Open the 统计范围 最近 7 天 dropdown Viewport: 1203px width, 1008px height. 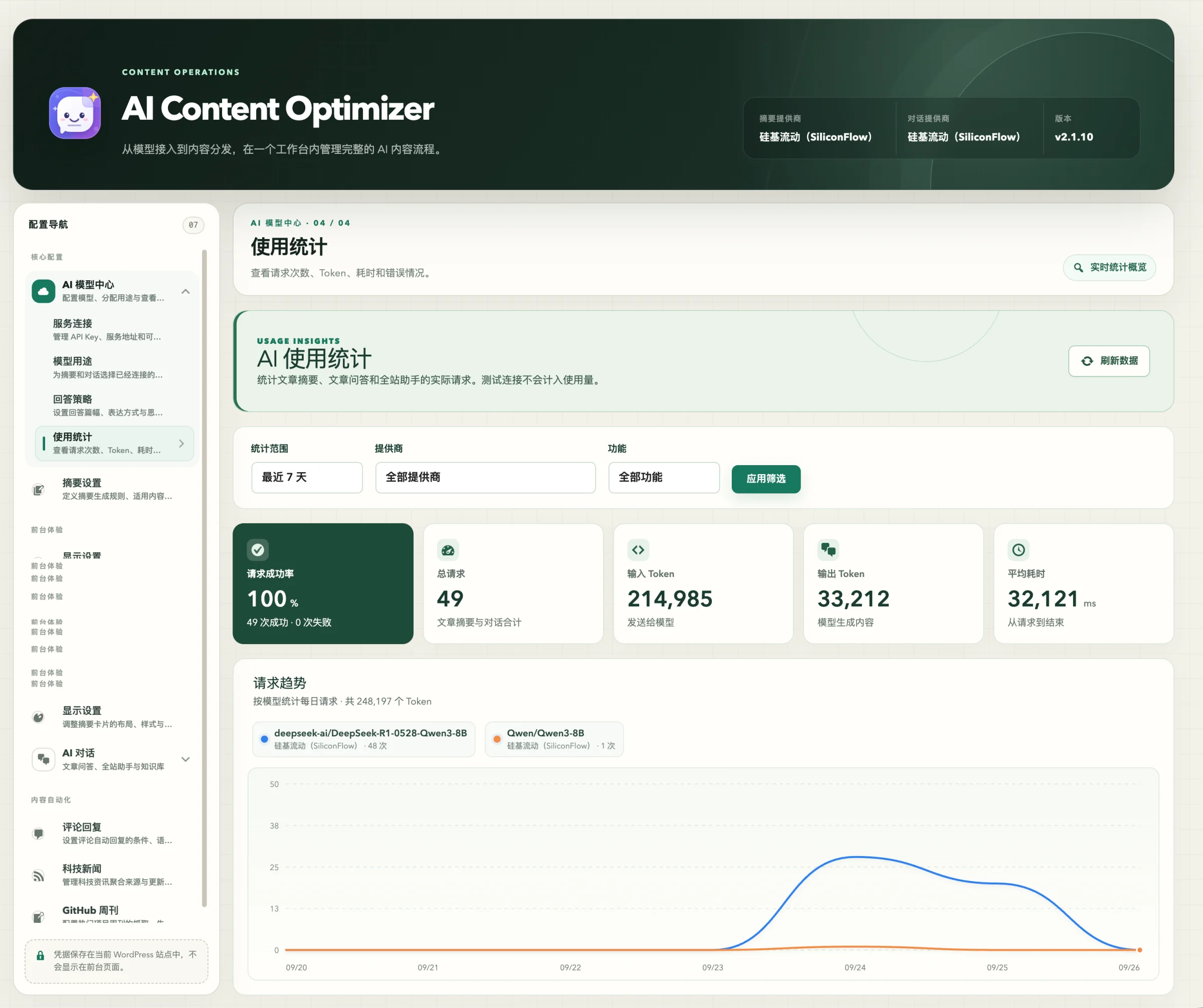(307, 477)
